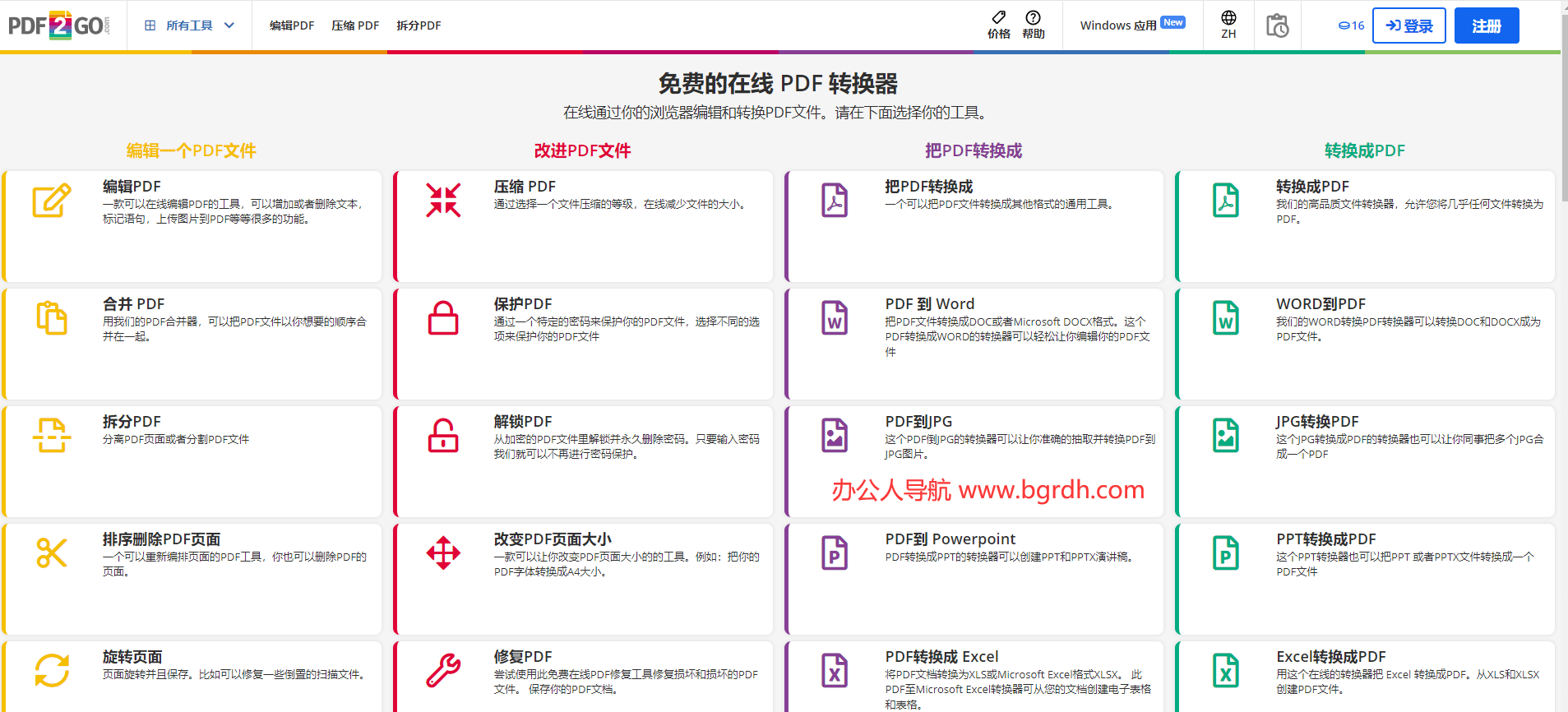Select the PPT转换成PDF card title
Screen dimensions: 1568x712
pos(1325,539)
